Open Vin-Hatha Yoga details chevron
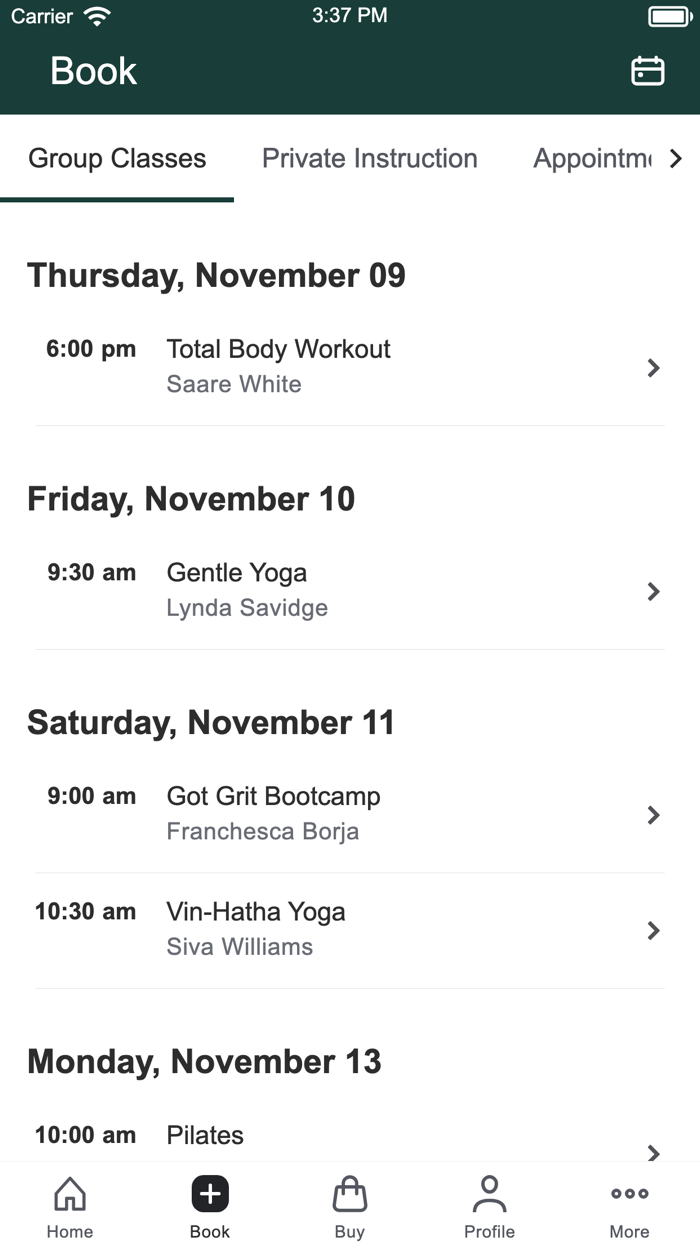 (653, 931)
